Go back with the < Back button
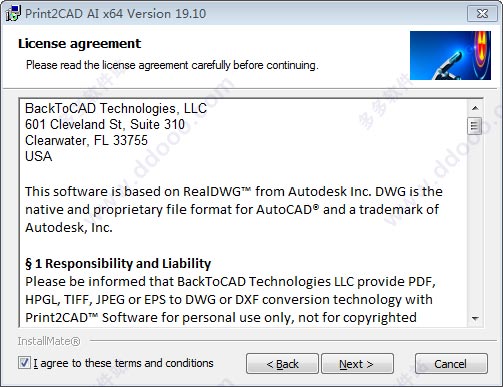 point(282,364)
